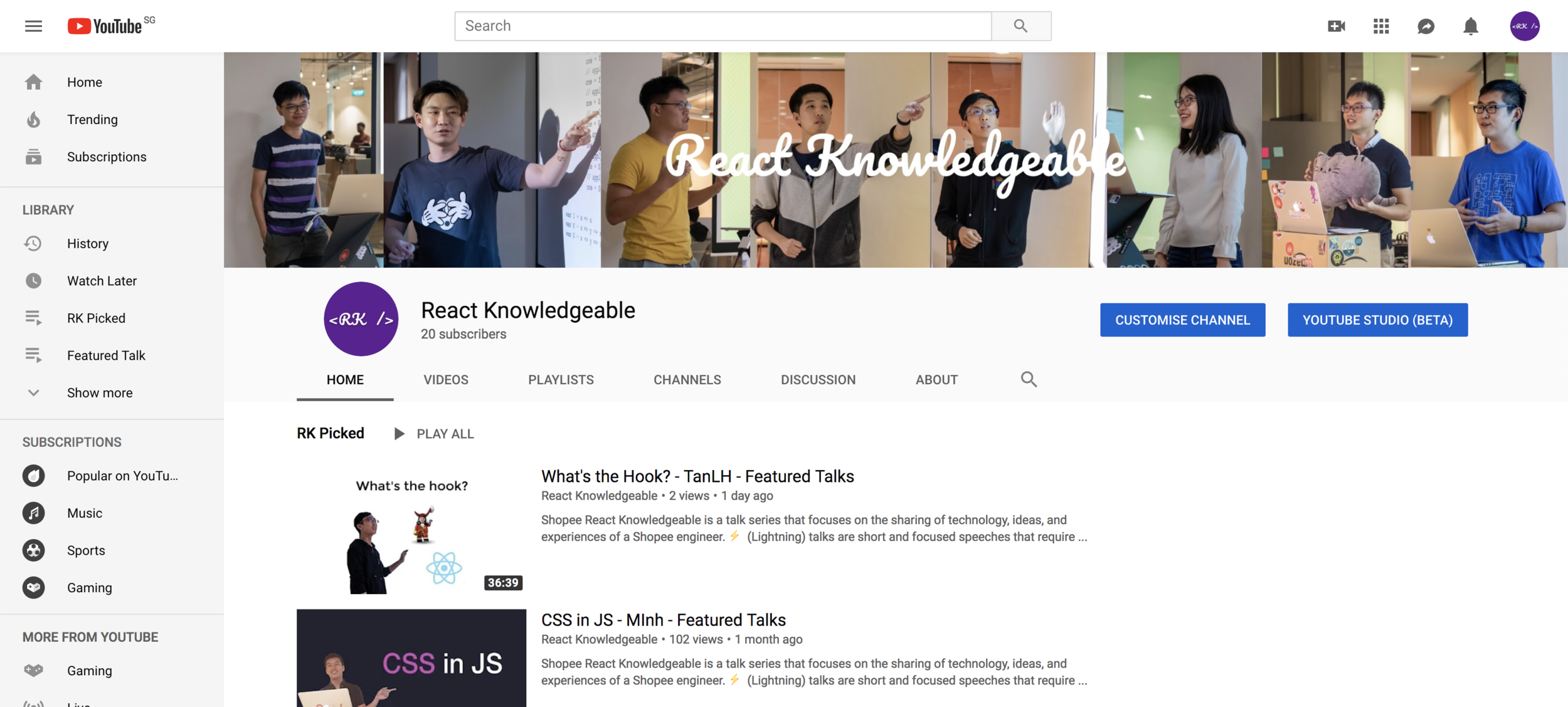The width and height of the screenshot is (1568, 707).
Task: Open the channel search magnifier icon
Action: tap(1029, 379)
